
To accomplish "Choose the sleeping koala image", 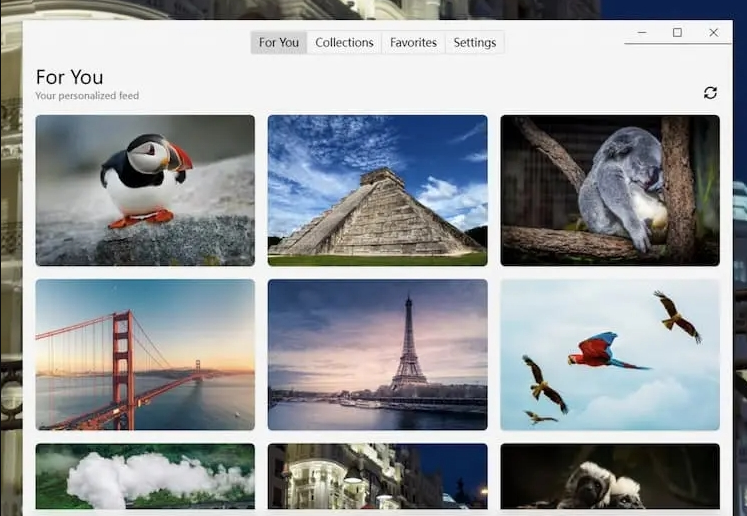I will [x=609, y=190].
